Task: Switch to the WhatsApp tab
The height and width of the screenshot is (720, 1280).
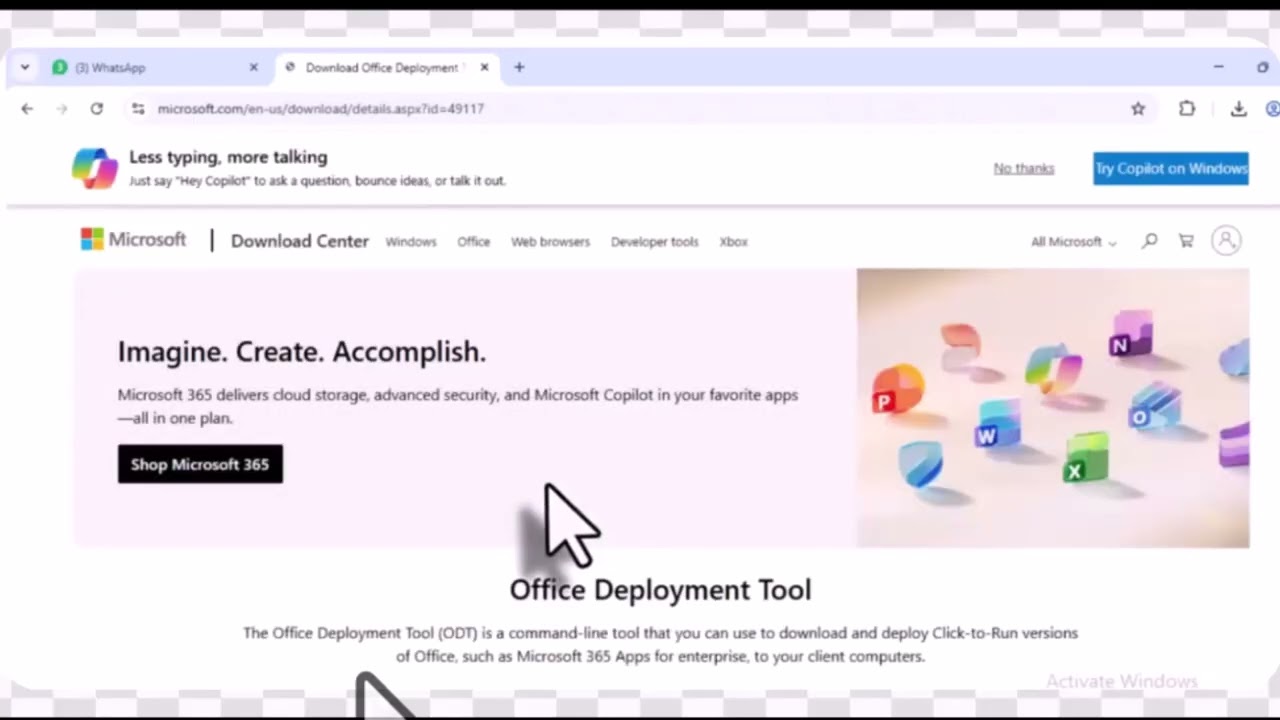Action: pyautogui.click(x=155, y=67)
